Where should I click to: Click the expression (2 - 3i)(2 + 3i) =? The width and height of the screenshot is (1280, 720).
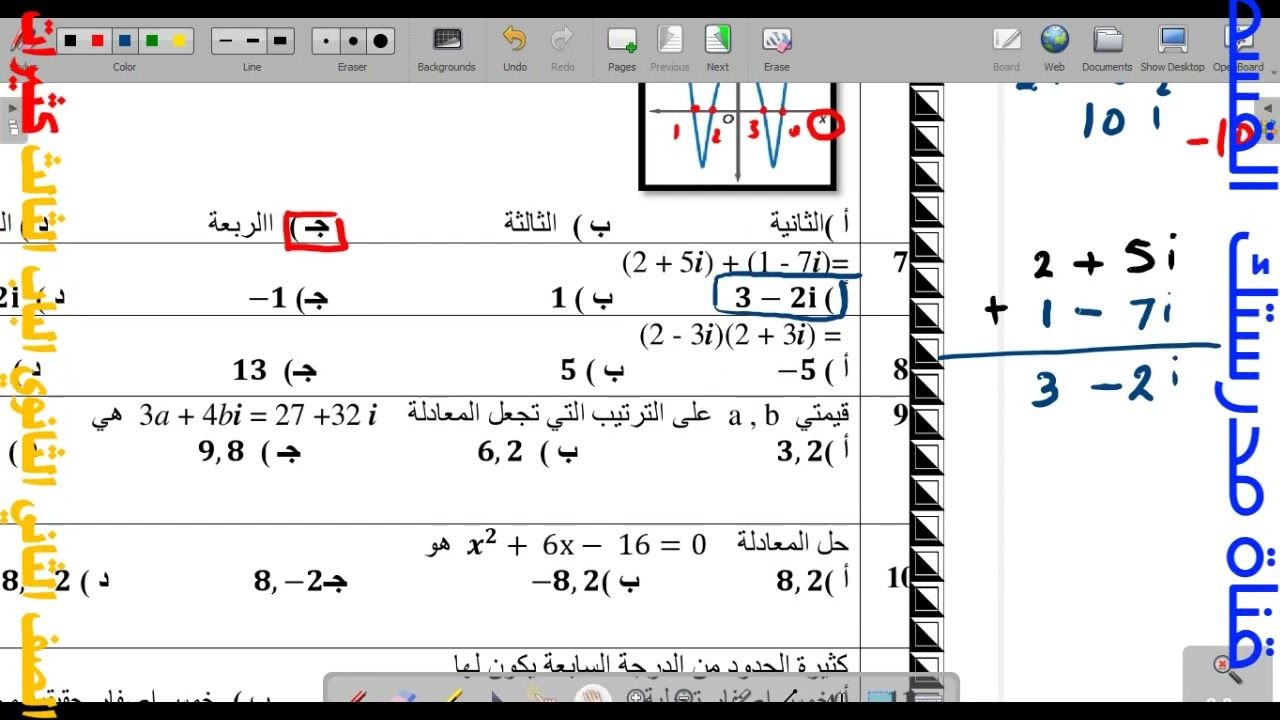pos(741,334)
